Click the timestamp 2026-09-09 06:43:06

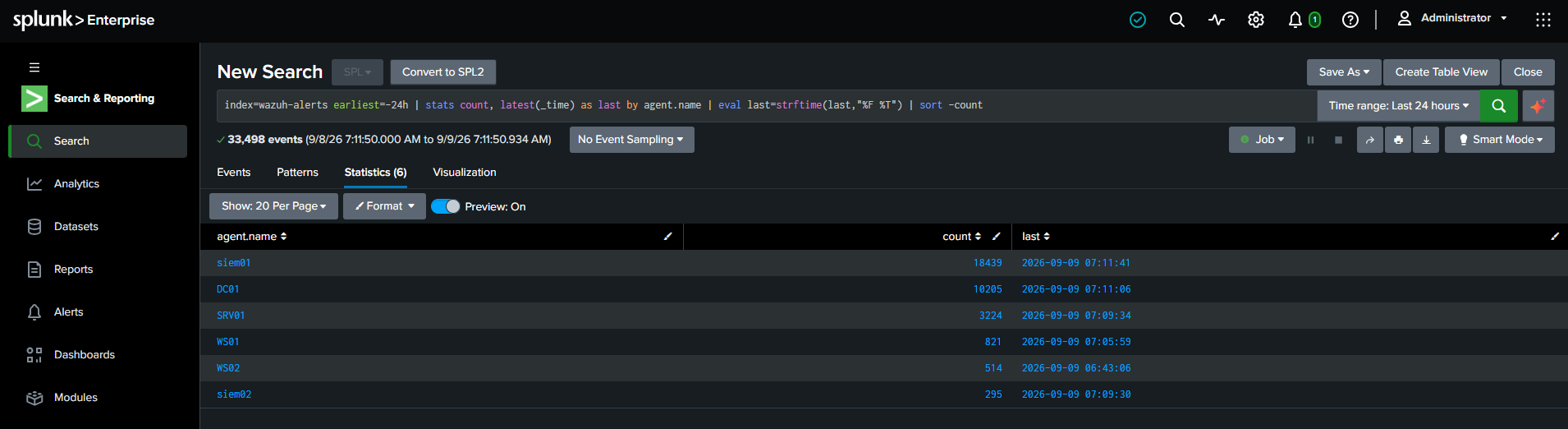point(1076,368)
